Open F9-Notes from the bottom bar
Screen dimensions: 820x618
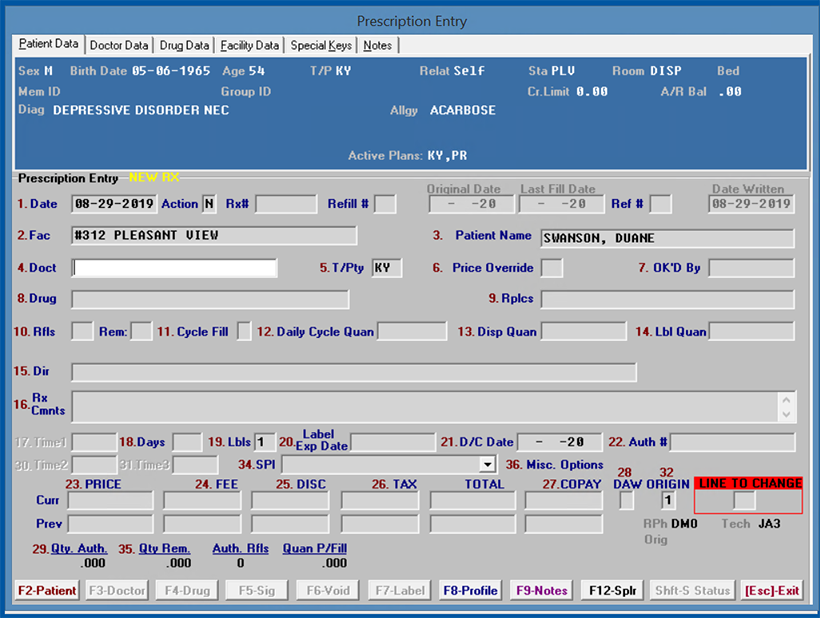click(542, 591)
